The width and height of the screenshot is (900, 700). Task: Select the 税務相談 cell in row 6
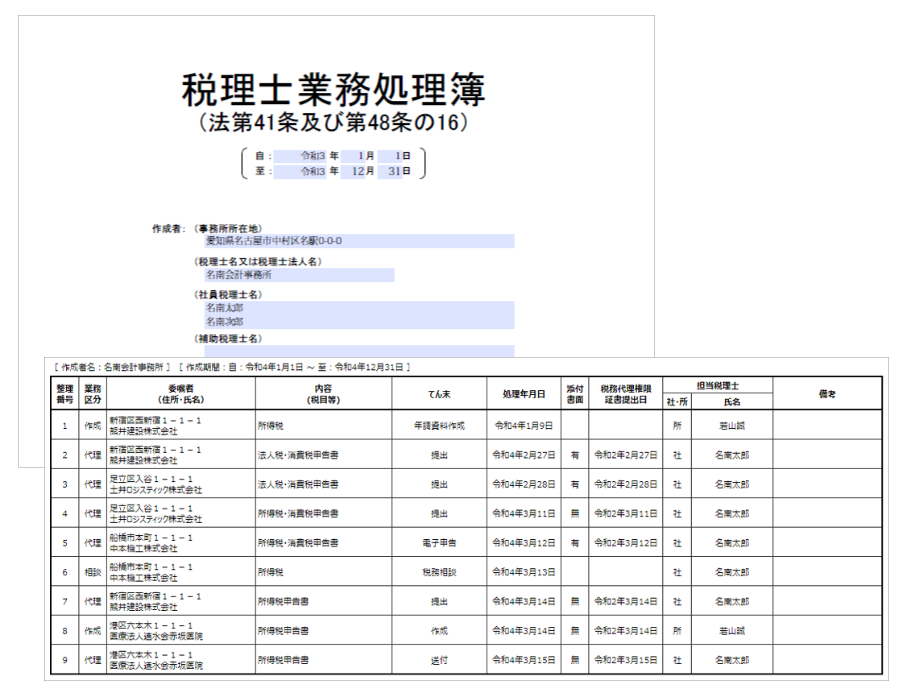coord(439,573)
